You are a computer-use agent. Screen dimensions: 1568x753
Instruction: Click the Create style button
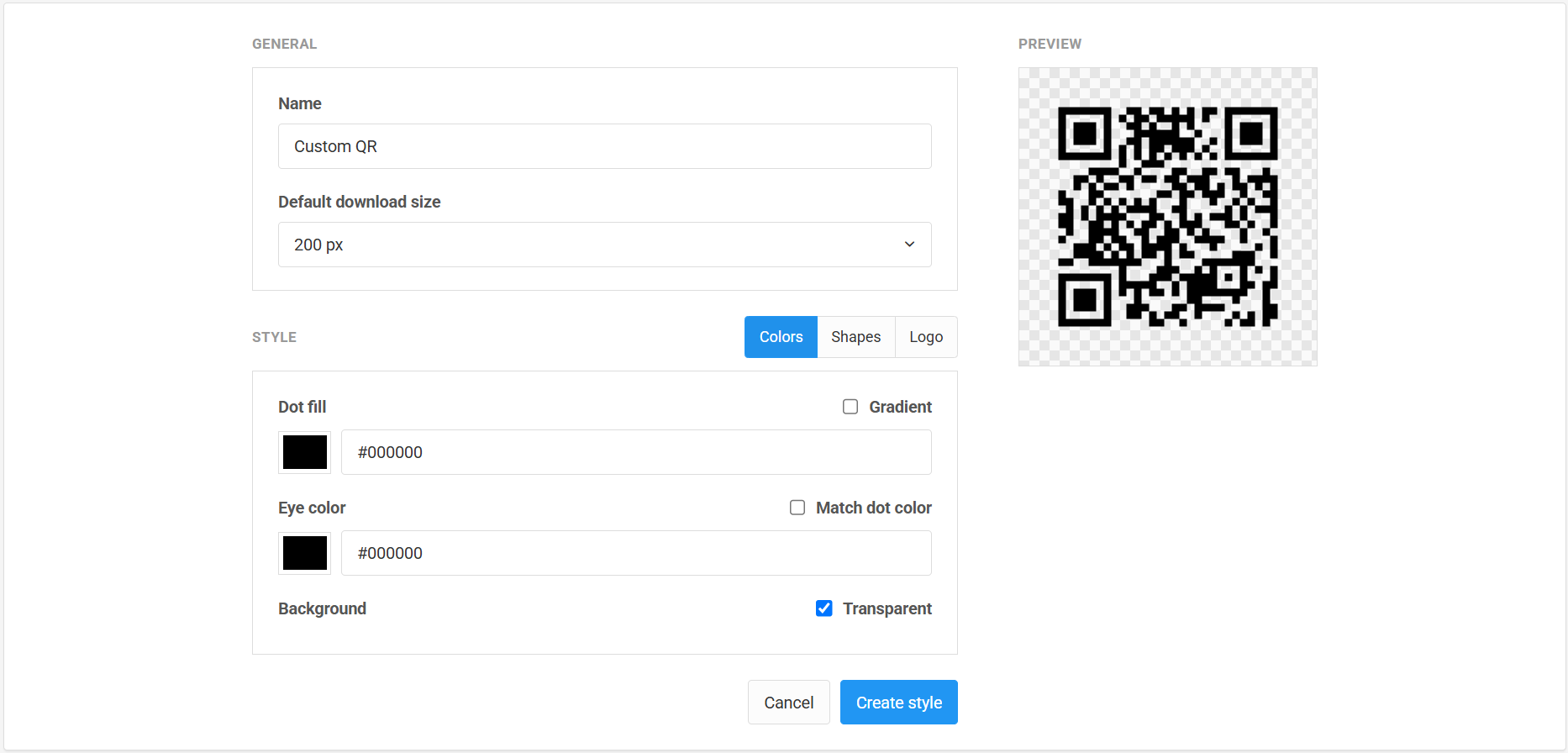[x=899, y=703]
